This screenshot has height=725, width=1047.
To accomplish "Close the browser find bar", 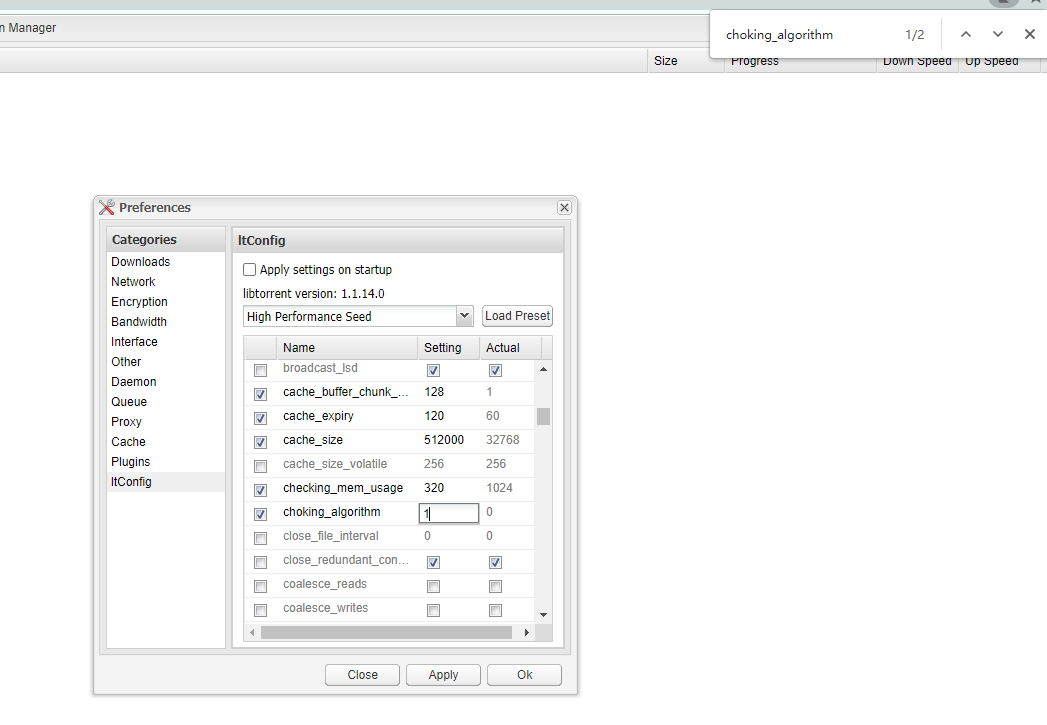I will 1030,35.
